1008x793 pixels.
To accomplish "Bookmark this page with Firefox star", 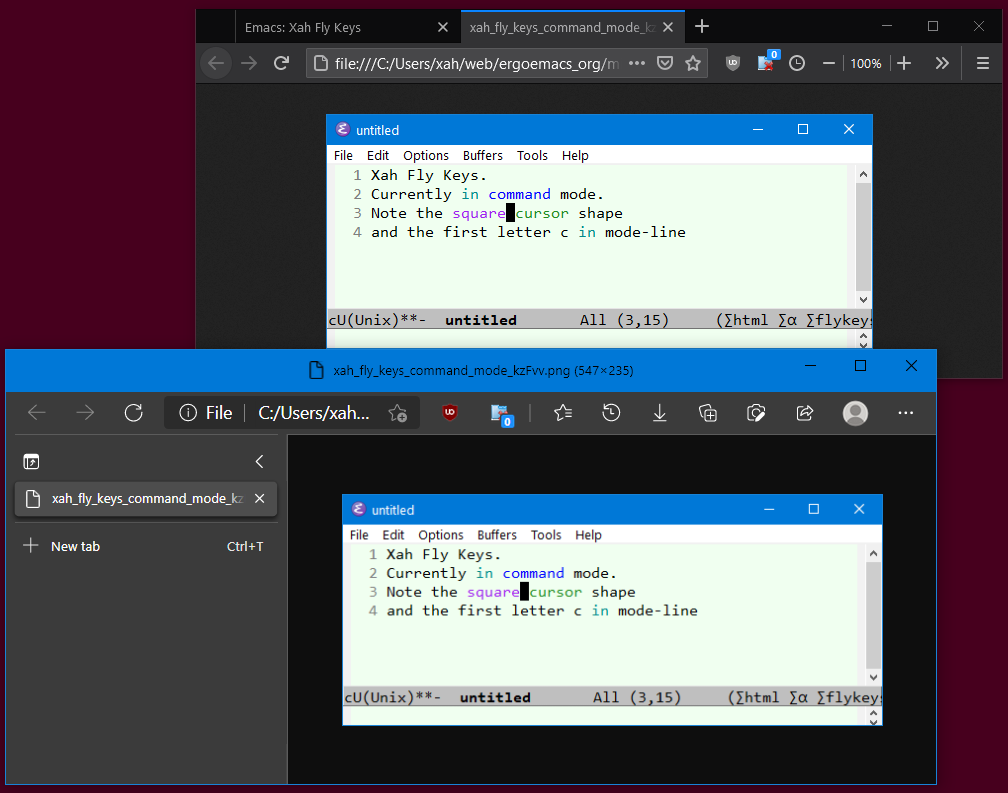I will tap(693, 63).
